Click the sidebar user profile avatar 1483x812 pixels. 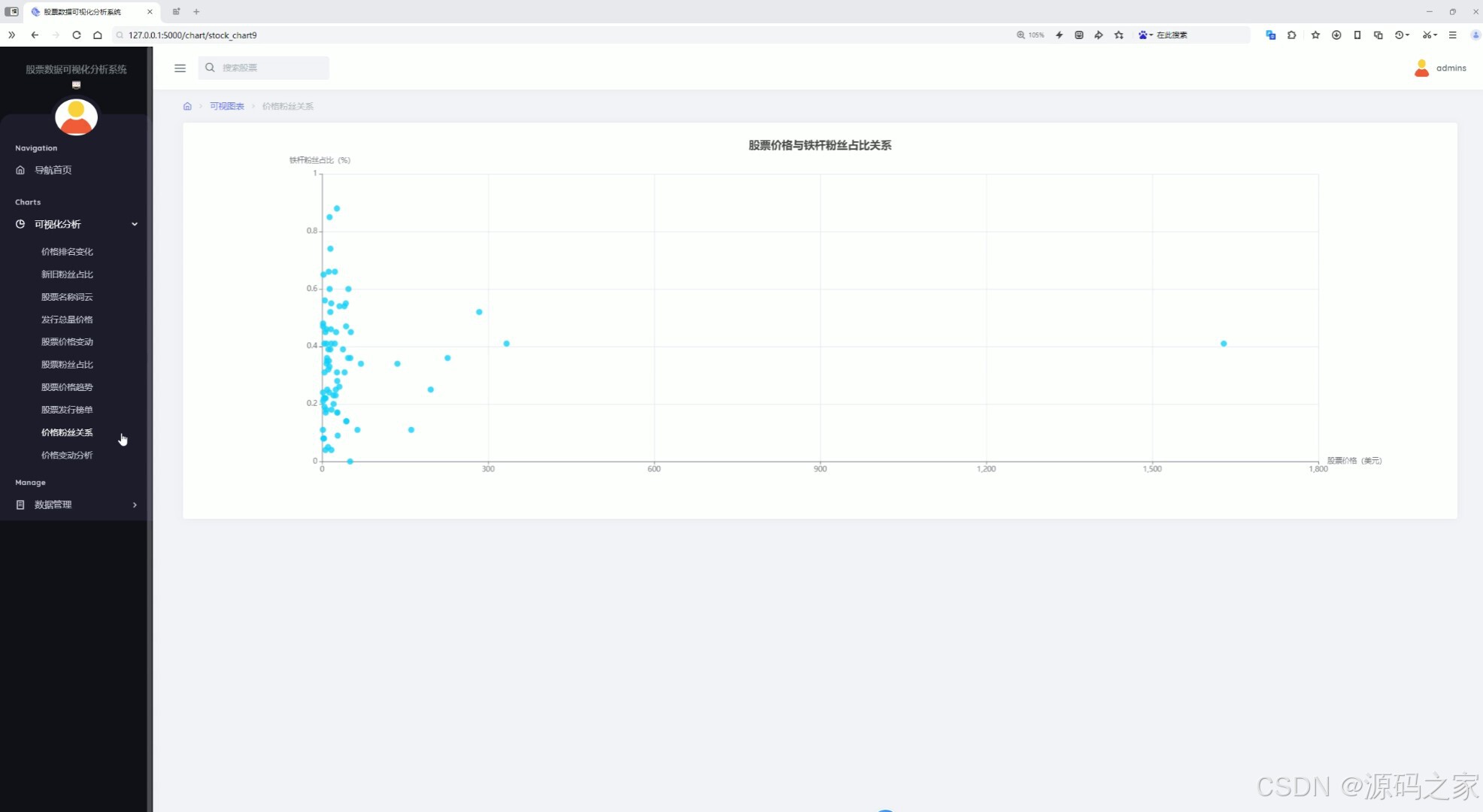tap(76, 117)
